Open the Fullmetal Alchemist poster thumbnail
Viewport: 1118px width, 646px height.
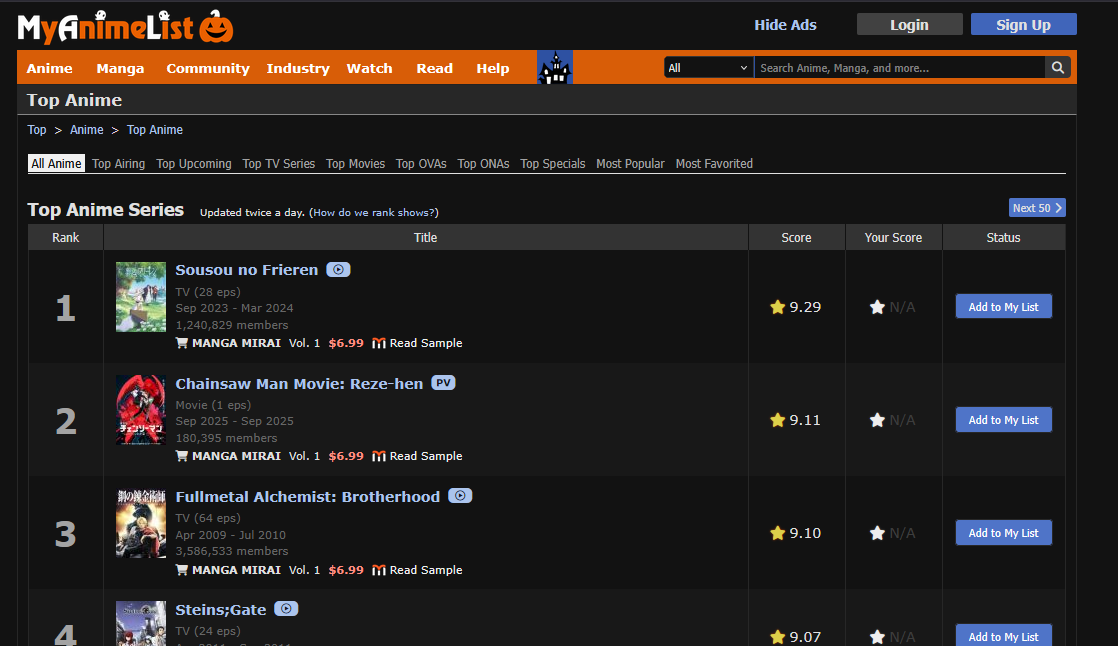pos(140,523)
